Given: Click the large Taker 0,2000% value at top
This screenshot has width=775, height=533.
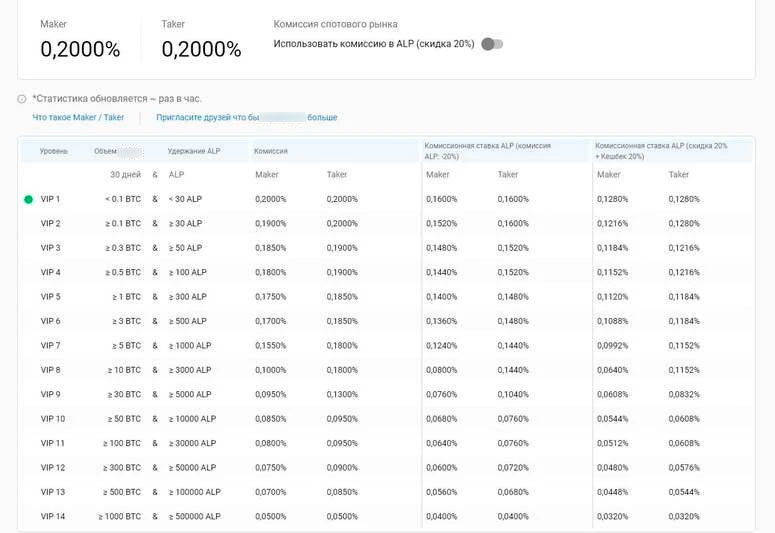Looking at the screenshot, I should pos(201,49).
